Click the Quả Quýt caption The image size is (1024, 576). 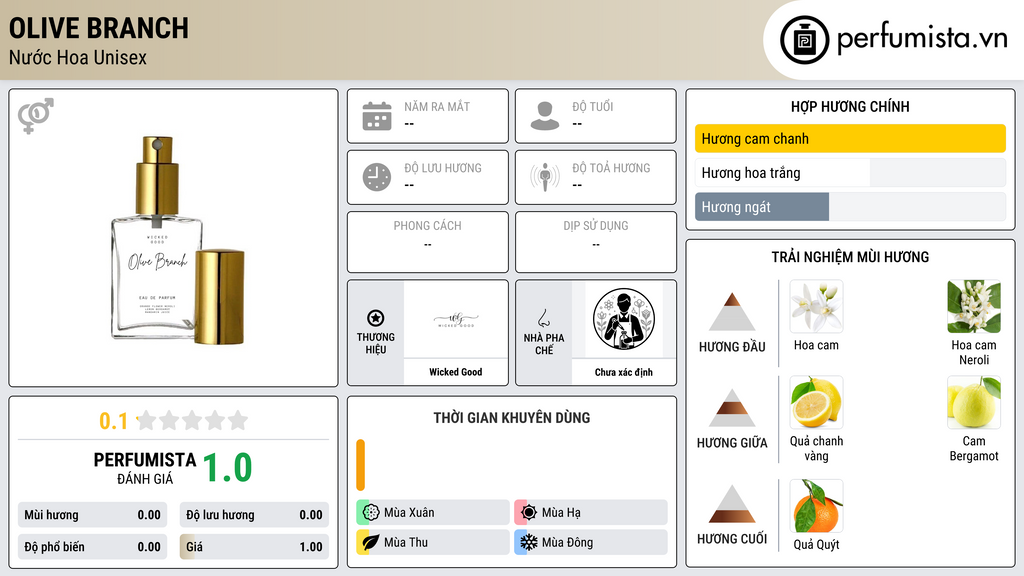(x=816, y=545)
